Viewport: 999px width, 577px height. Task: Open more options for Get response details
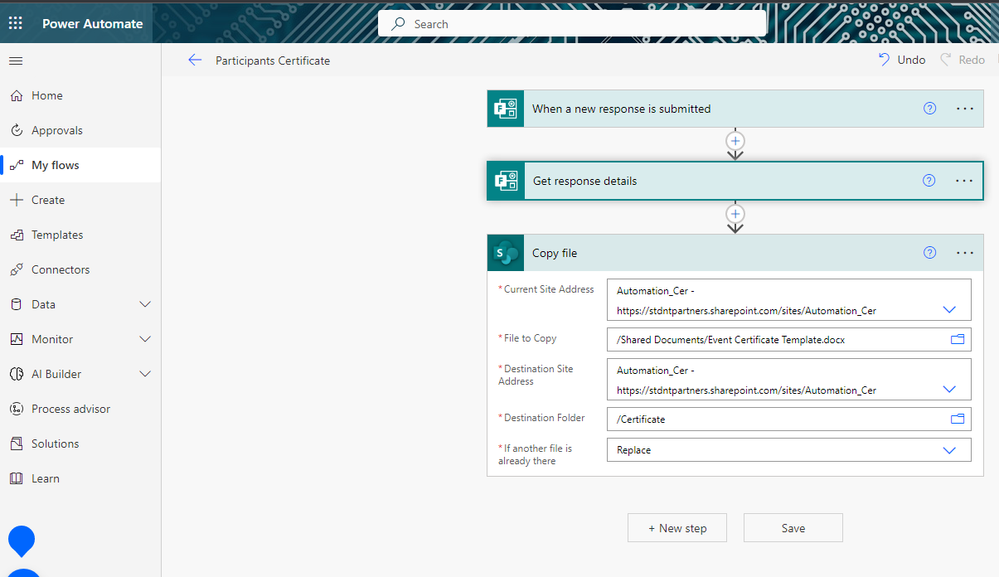964,181
